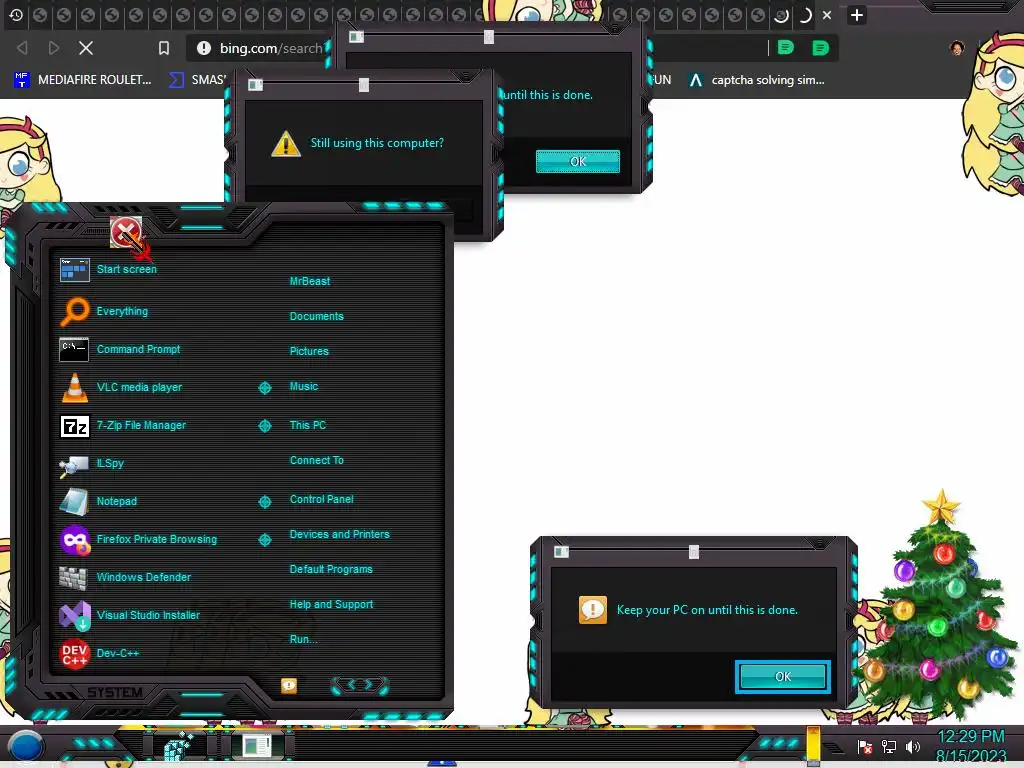Click title icon of Still using this computer dialog
This screenshot has height=768, width=1024.
tap(255, 85)
